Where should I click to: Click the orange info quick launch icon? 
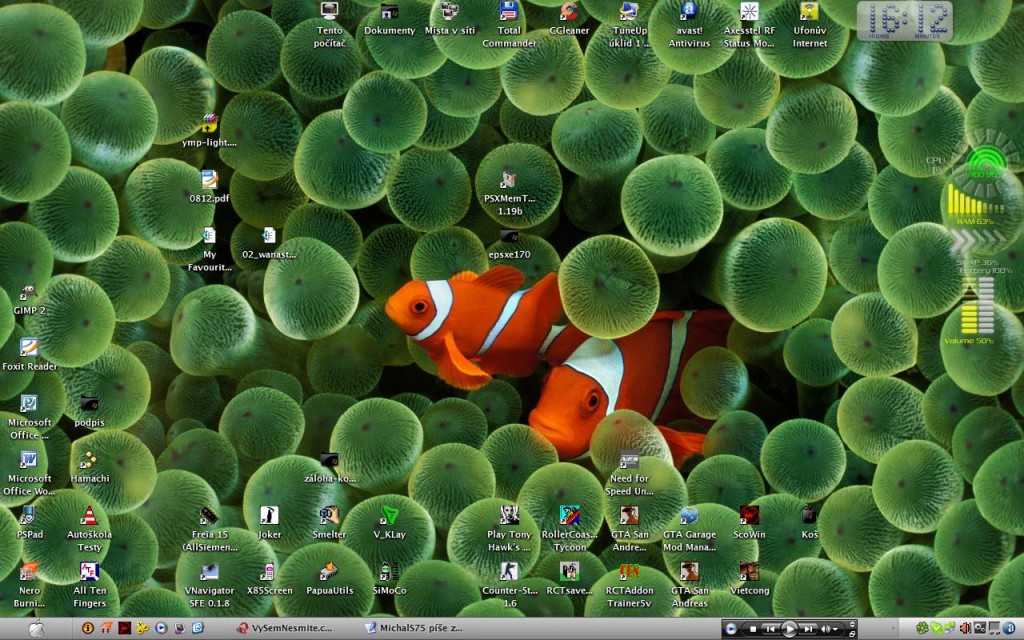pos(88,628)
